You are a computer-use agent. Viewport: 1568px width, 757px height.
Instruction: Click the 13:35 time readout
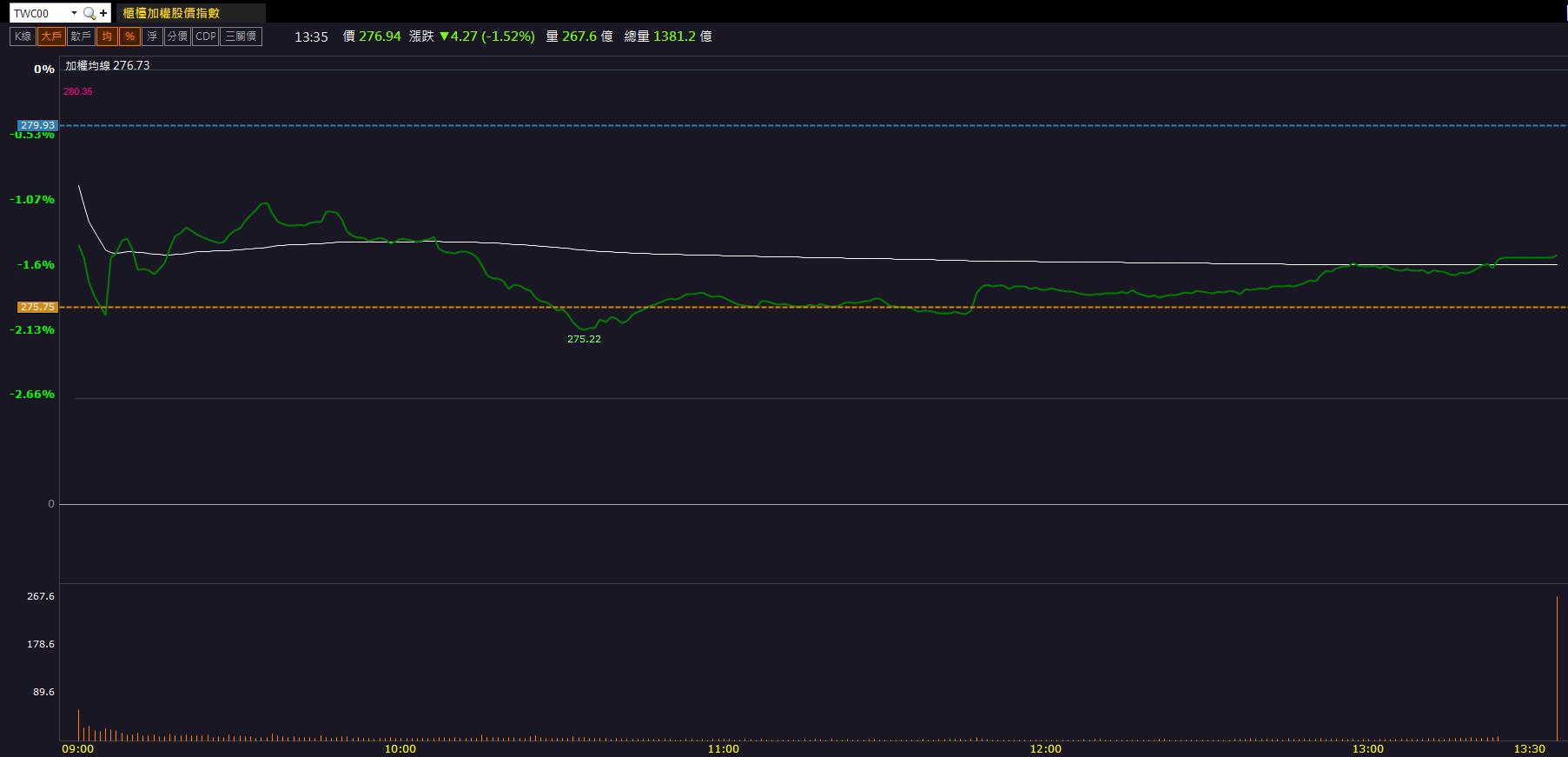[311, 37]
